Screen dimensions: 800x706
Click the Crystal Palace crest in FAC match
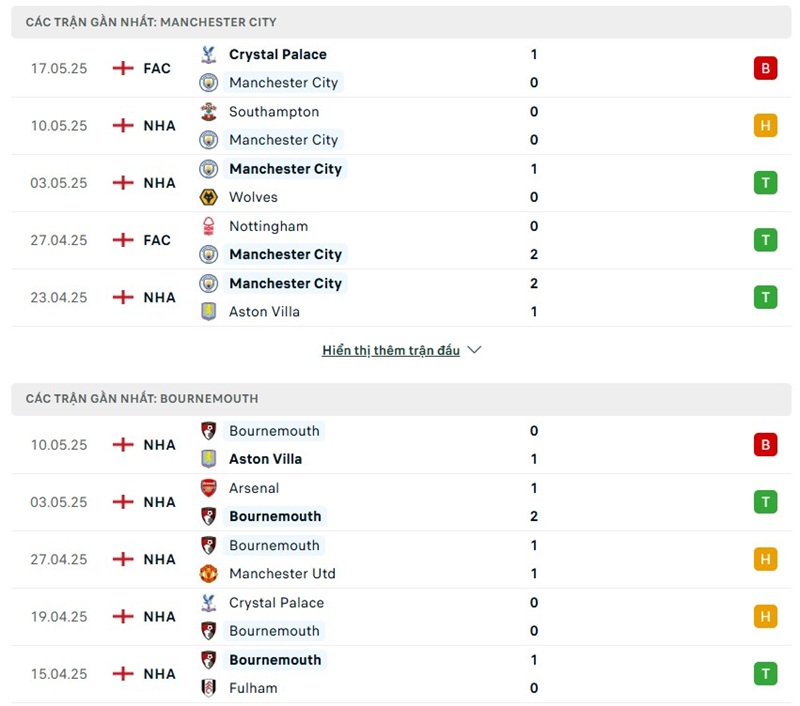(208, 55)
